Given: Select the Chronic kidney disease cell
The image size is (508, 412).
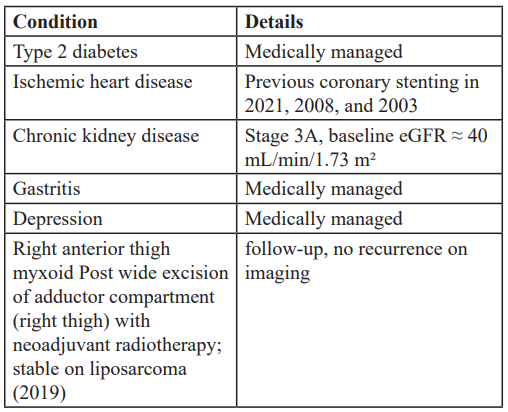Looking at the screenshot, I should [x=120, y=147].
